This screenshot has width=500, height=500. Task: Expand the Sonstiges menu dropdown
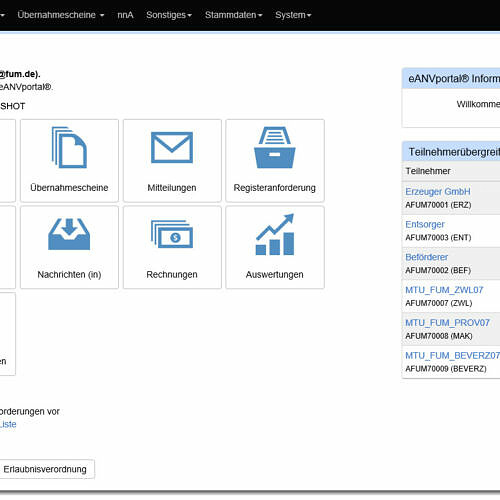169,15
